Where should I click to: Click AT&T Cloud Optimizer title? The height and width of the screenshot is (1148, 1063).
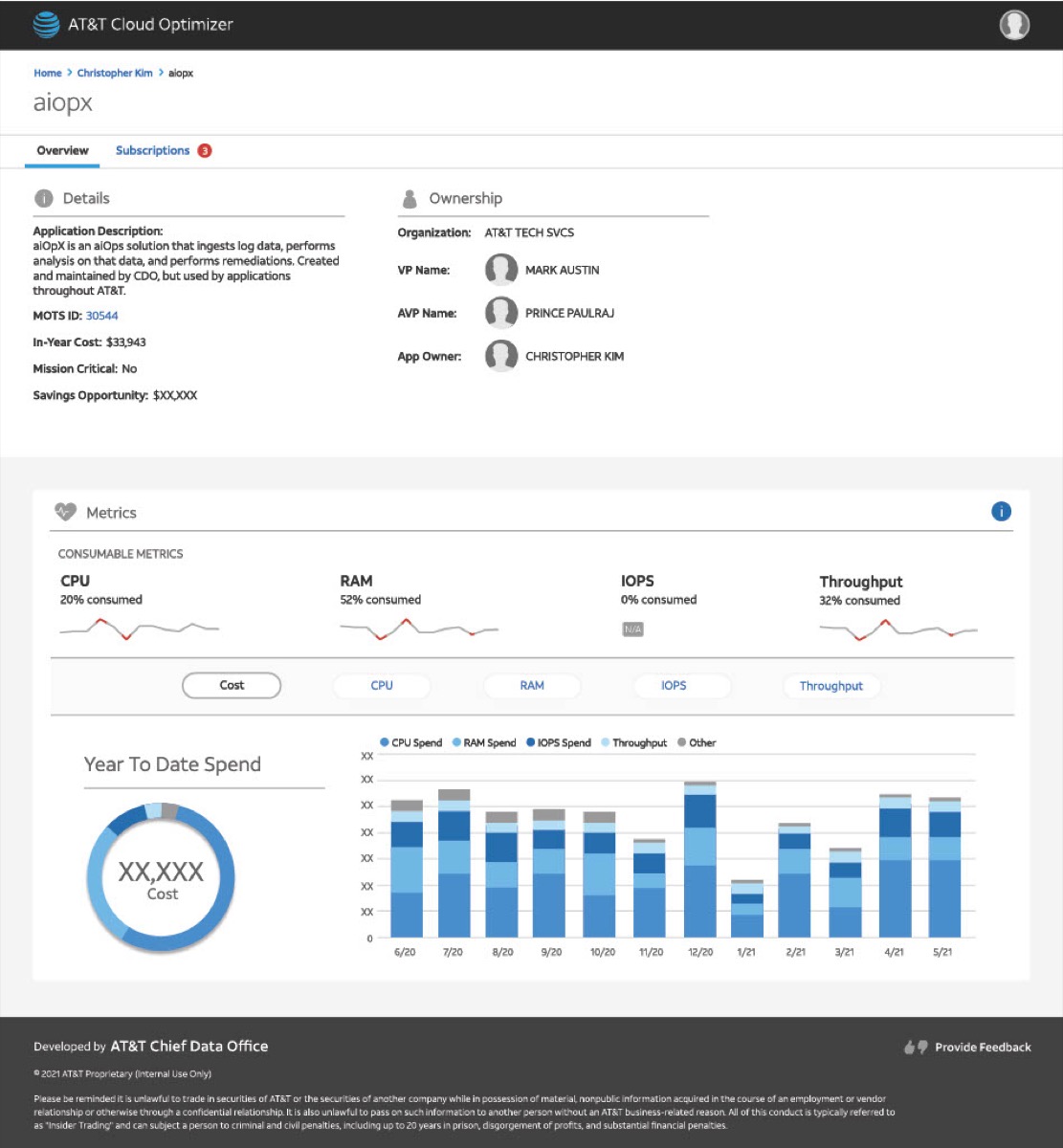point(150,25)
